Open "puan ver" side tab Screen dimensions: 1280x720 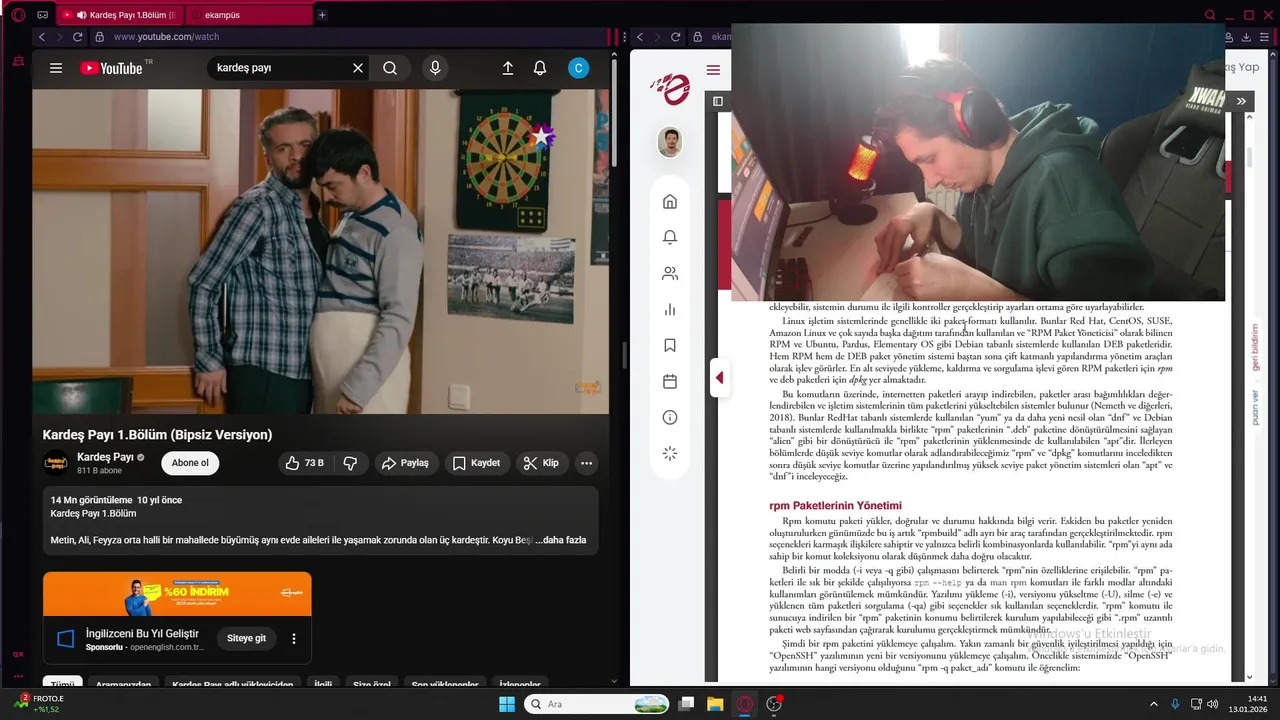(1256, 407)
